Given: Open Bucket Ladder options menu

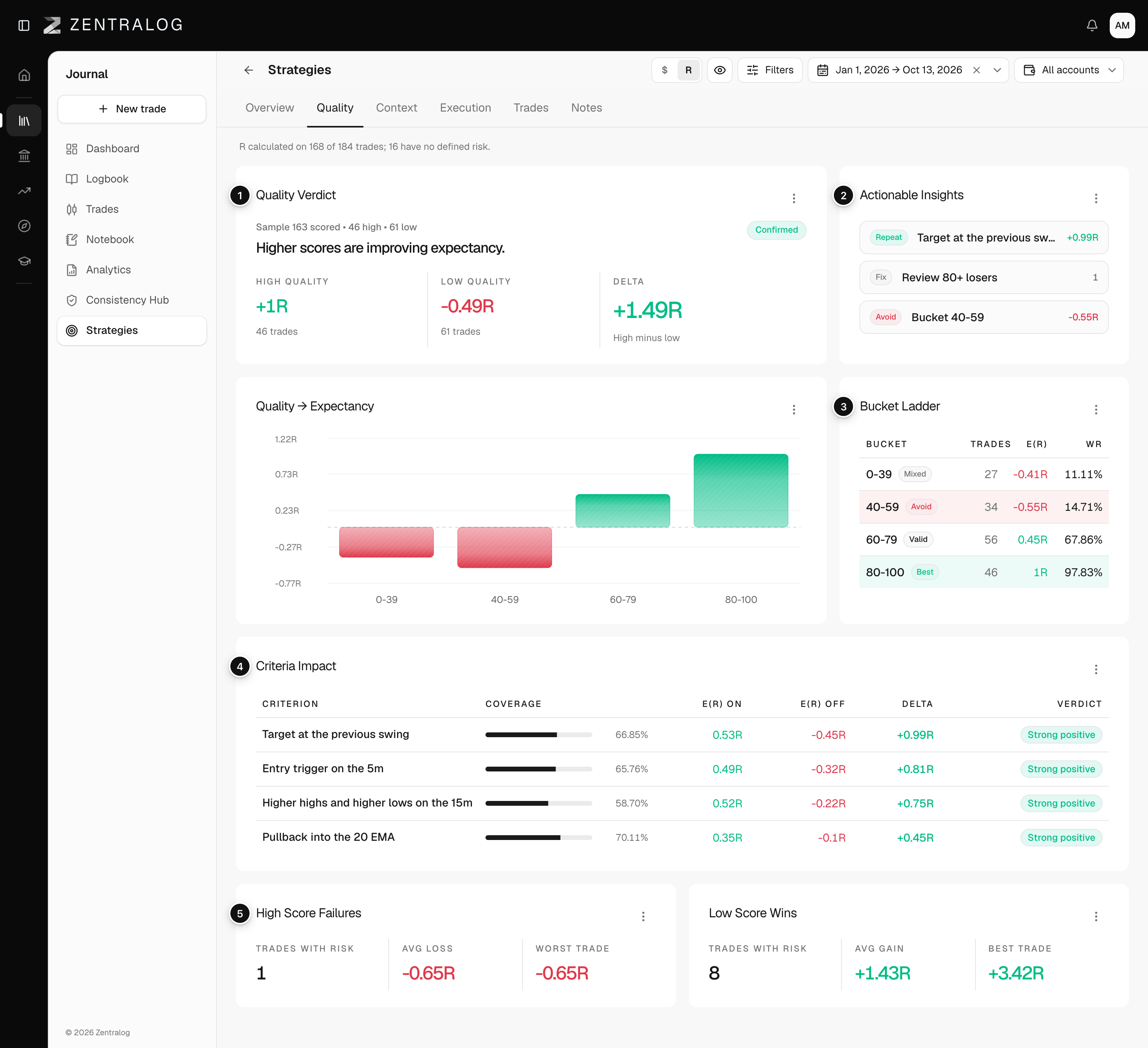Looking at the screenshot, I should pyautogui.click(x=1096, y=409).
